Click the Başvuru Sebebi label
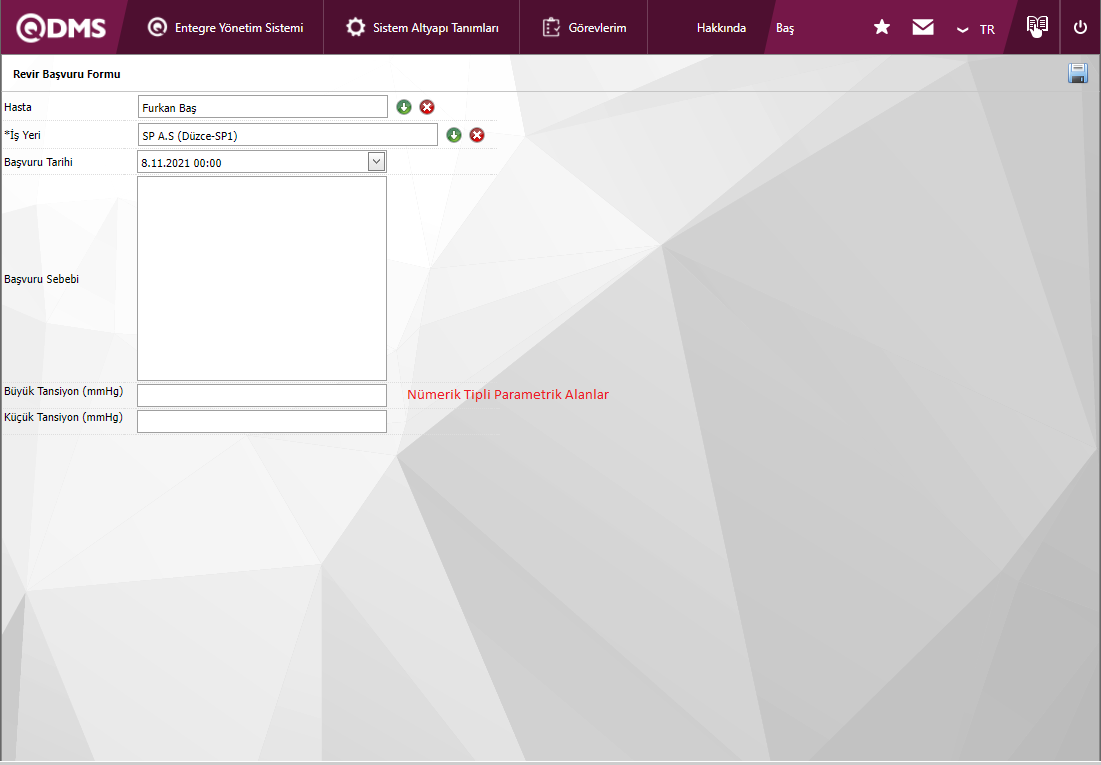This screenshot has width=1101, height=765. [41, 279]
